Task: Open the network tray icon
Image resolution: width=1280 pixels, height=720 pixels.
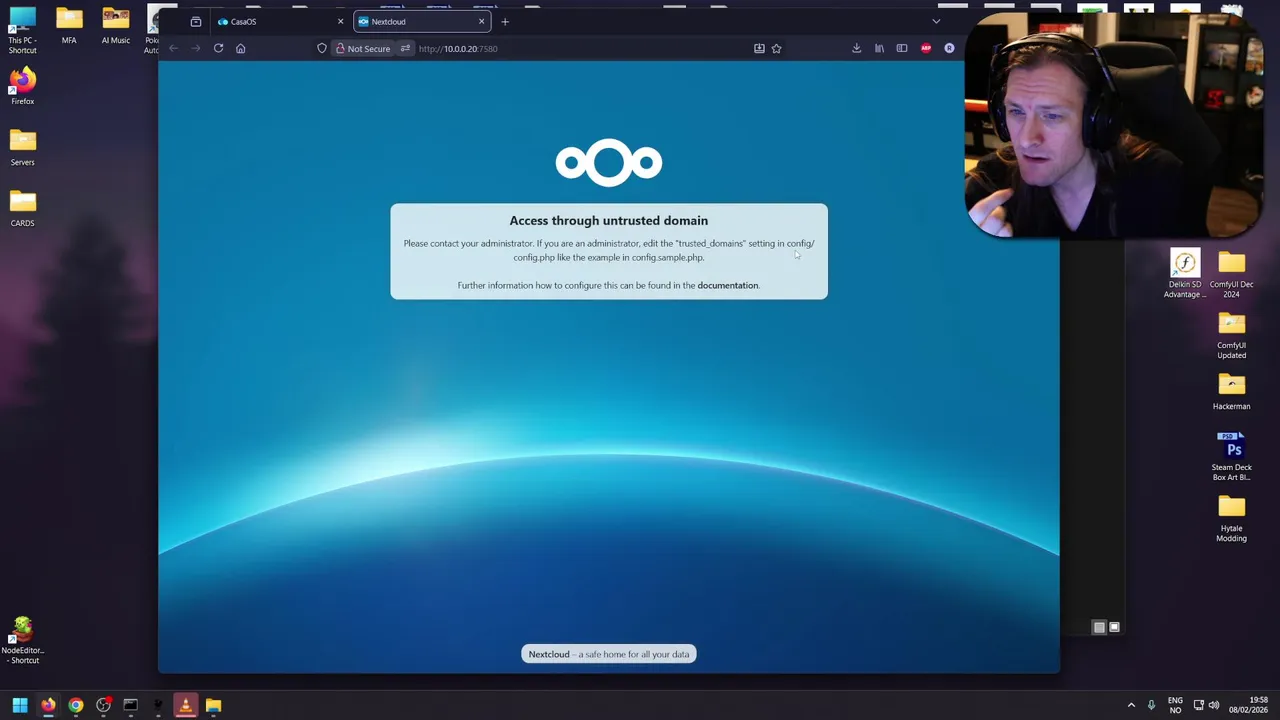Action: 1198,705
